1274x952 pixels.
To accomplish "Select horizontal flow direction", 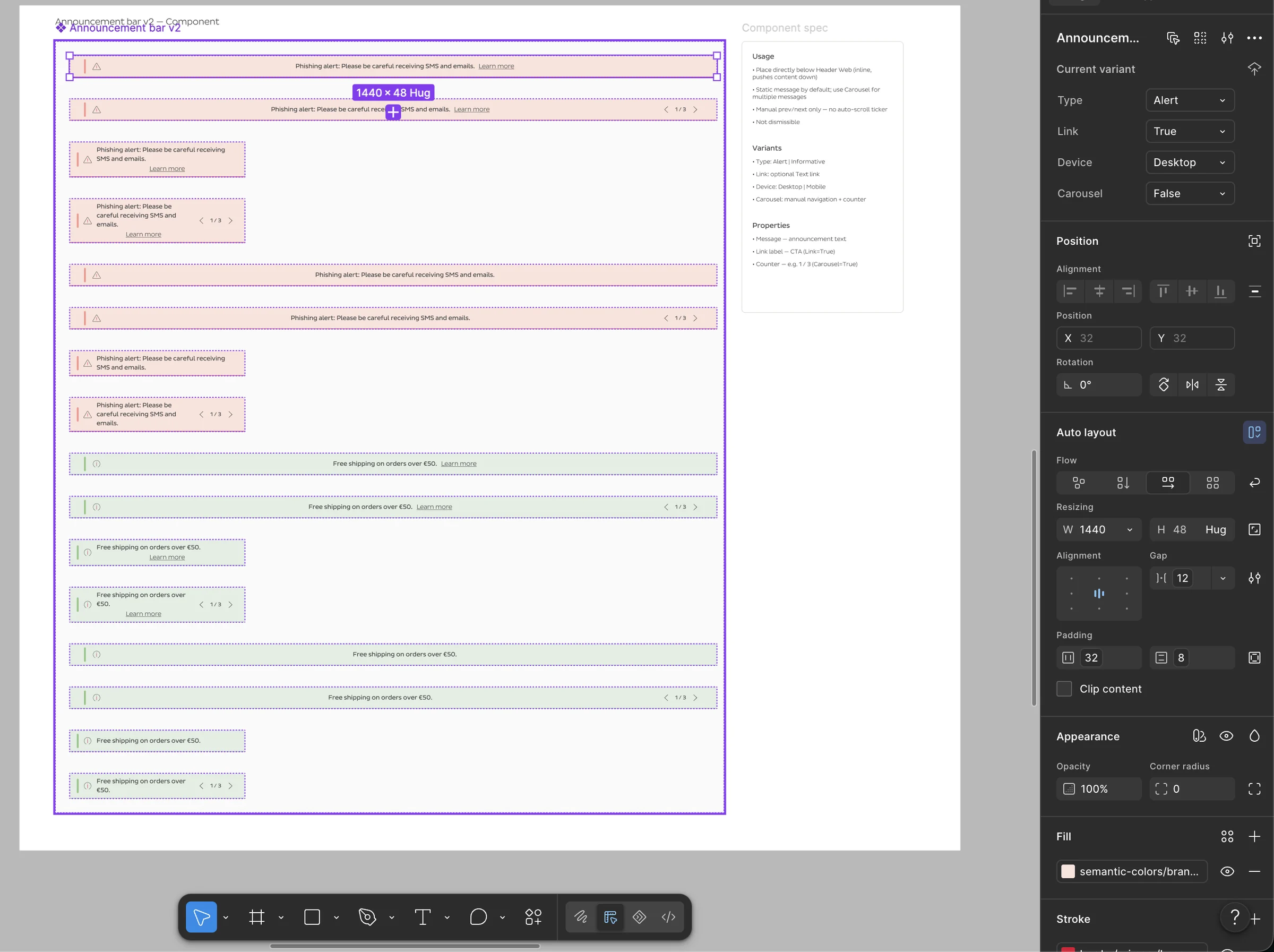I will click(1167, 483).
